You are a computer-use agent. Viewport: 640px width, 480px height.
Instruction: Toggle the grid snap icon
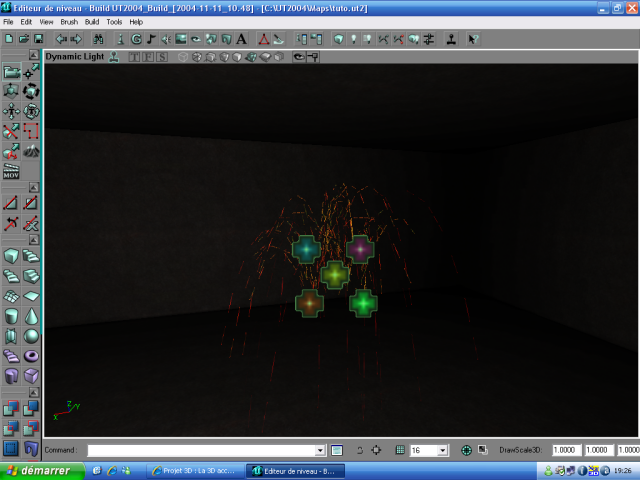pyautogui.click(x=399, y=451)
